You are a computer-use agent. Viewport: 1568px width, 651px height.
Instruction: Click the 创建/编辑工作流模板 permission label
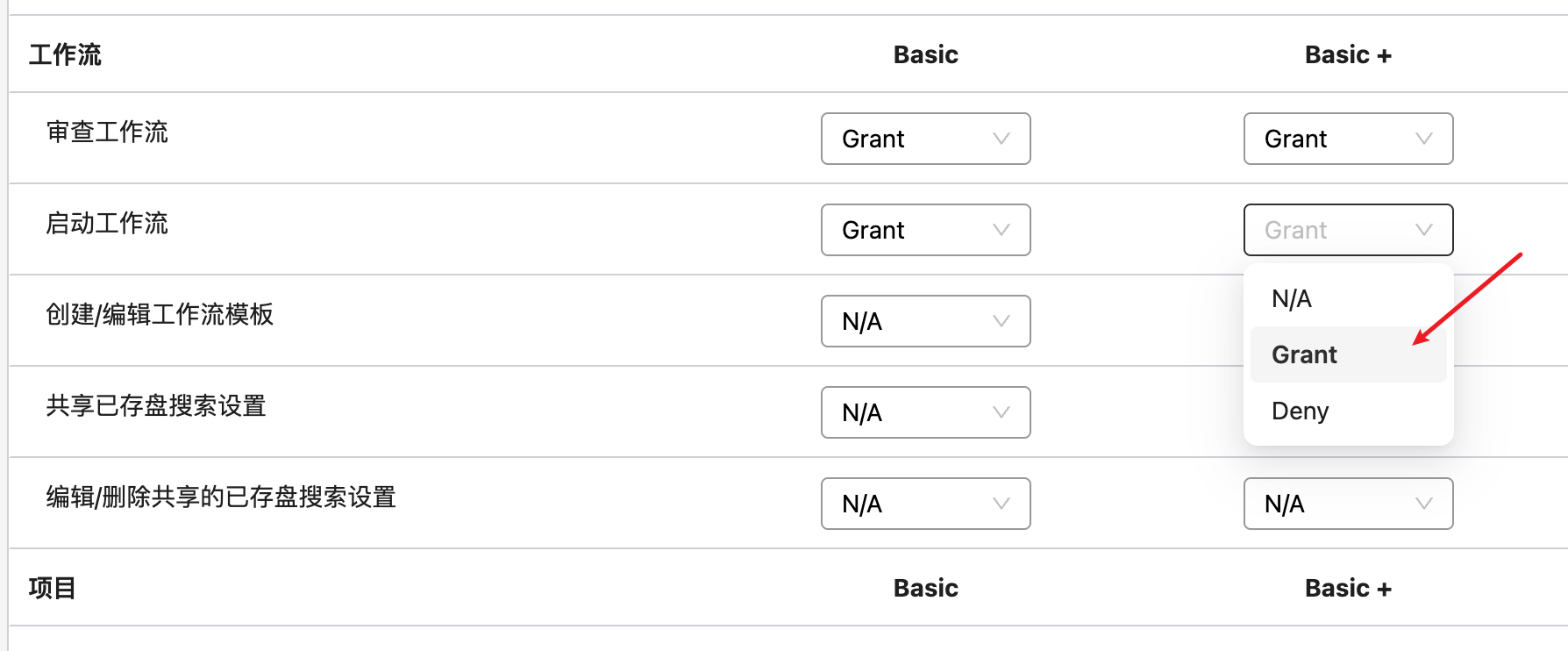click(x=160, y=315)
